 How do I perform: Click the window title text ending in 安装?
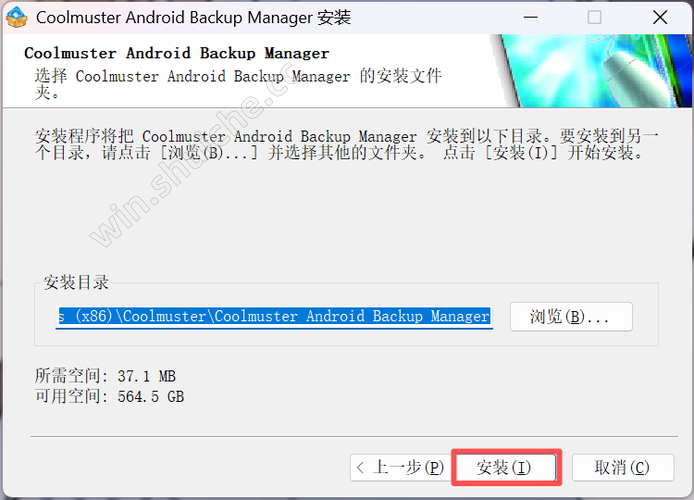tap(193, 18)
